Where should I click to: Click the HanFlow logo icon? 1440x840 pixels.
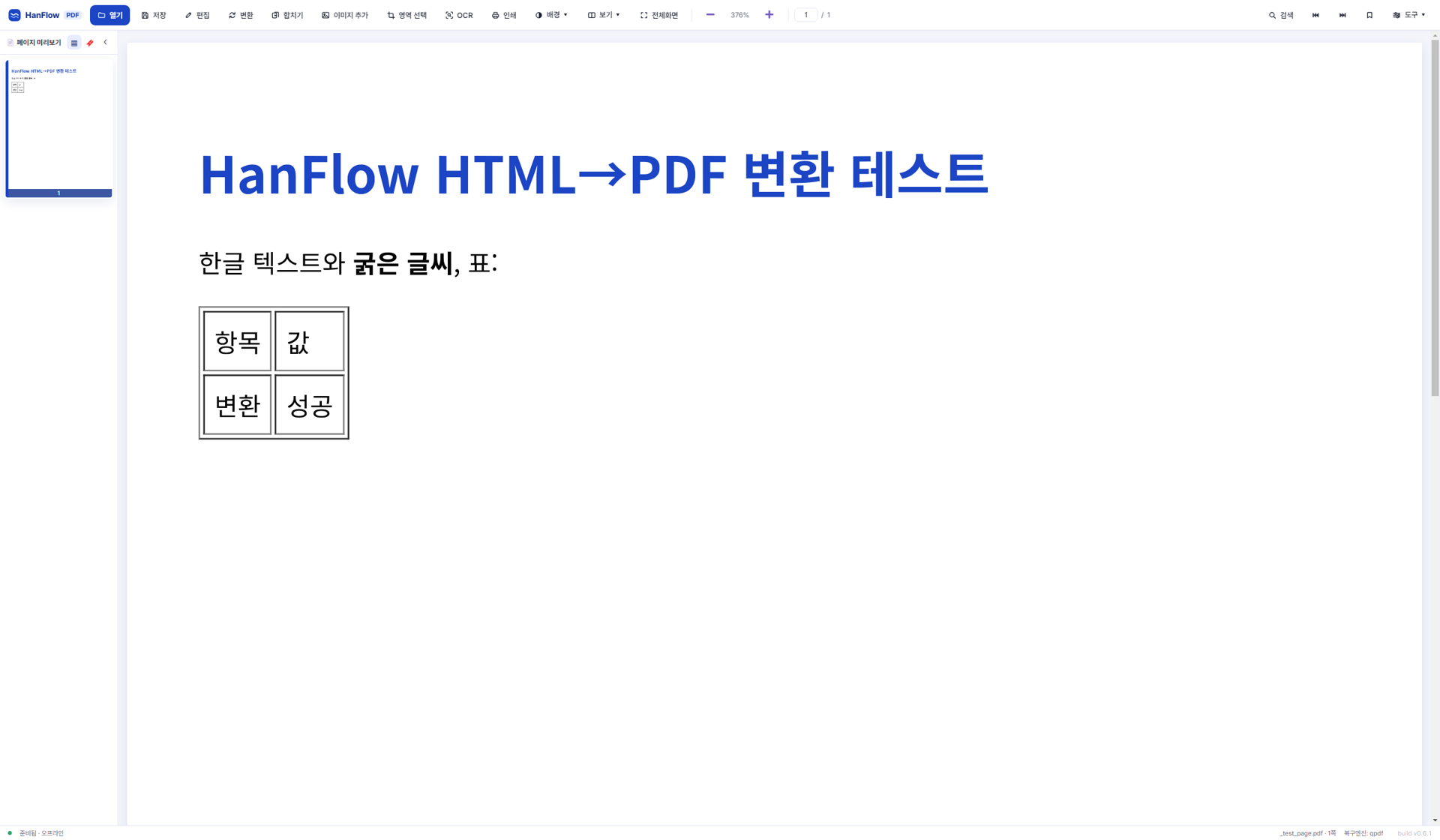pyautogui.click(x=14, y=15)
